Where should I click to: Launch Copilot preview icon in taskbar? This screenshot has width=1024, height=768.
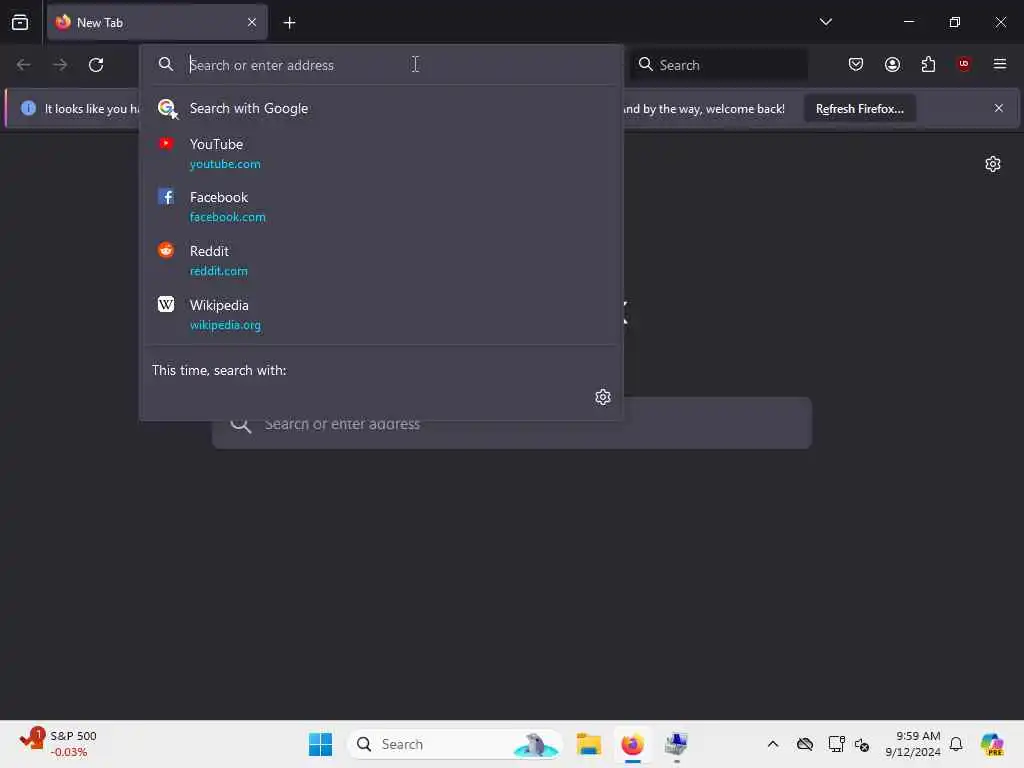tap(992, 744)
